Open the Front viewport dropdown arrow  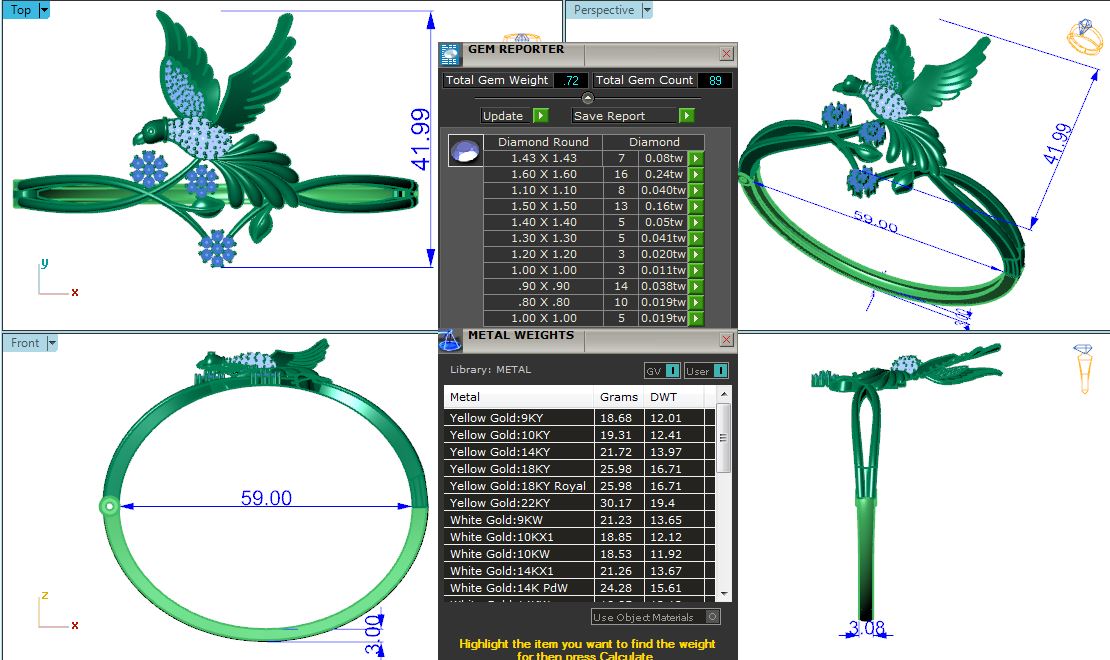pyautogui.click(x=52, y=343)
